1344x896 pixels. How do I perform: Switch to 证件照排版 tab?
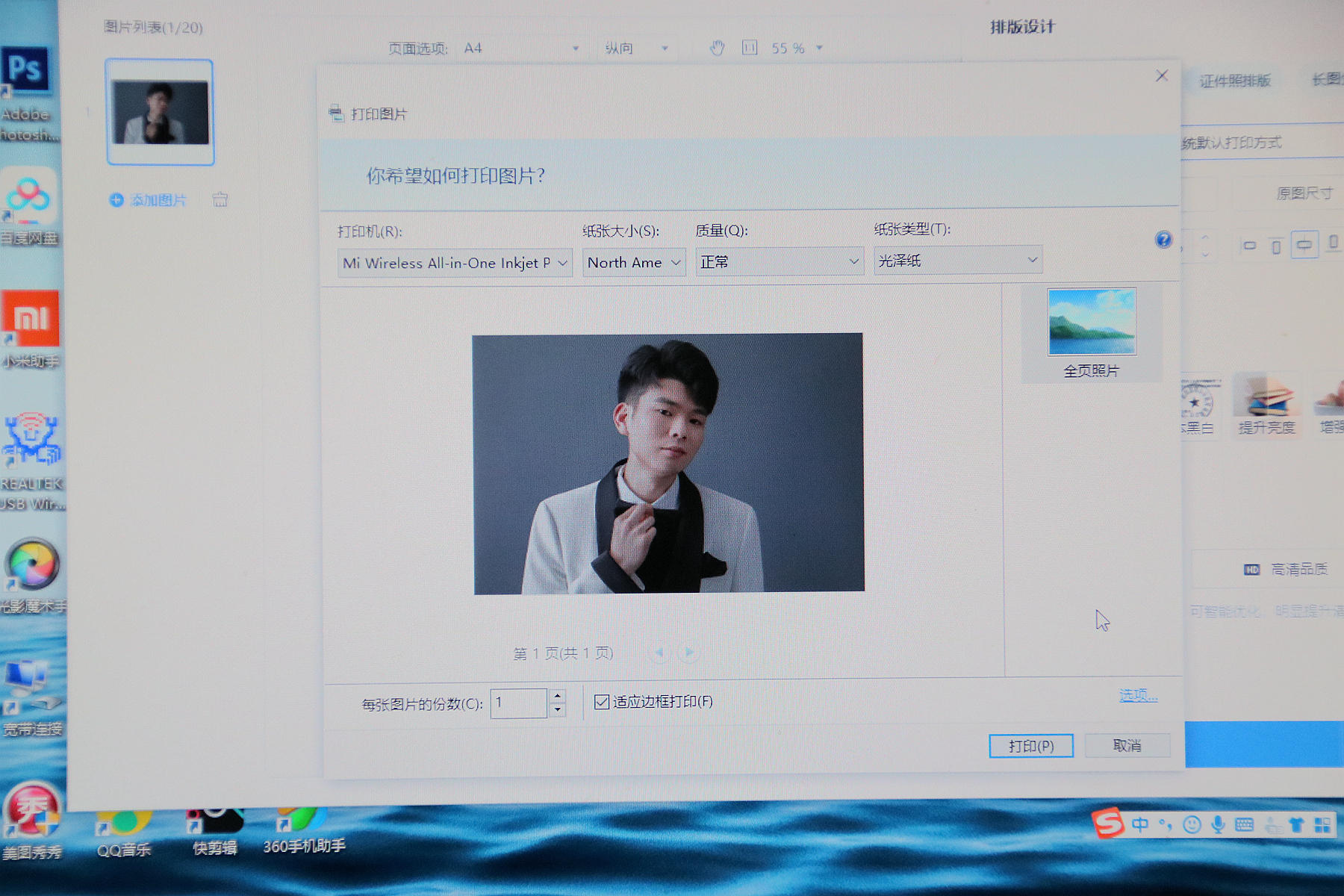(1235, 81)
